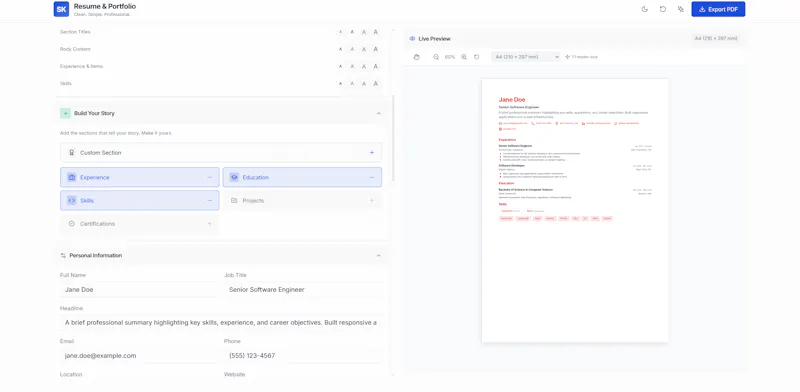
Task: Toggle the Certifications section card
Action: pyautogui.click(x=140, y=224)
